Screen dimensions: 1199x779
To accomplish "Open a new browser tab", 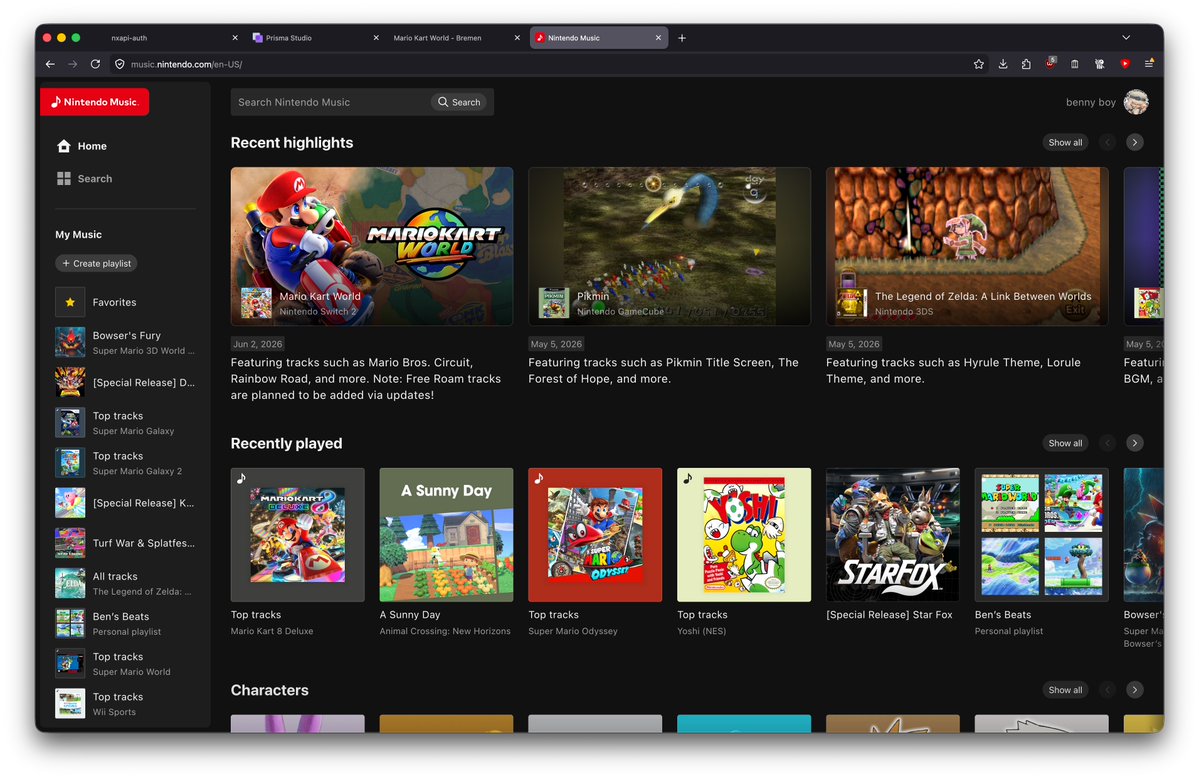I will click(x=682, y=37).
